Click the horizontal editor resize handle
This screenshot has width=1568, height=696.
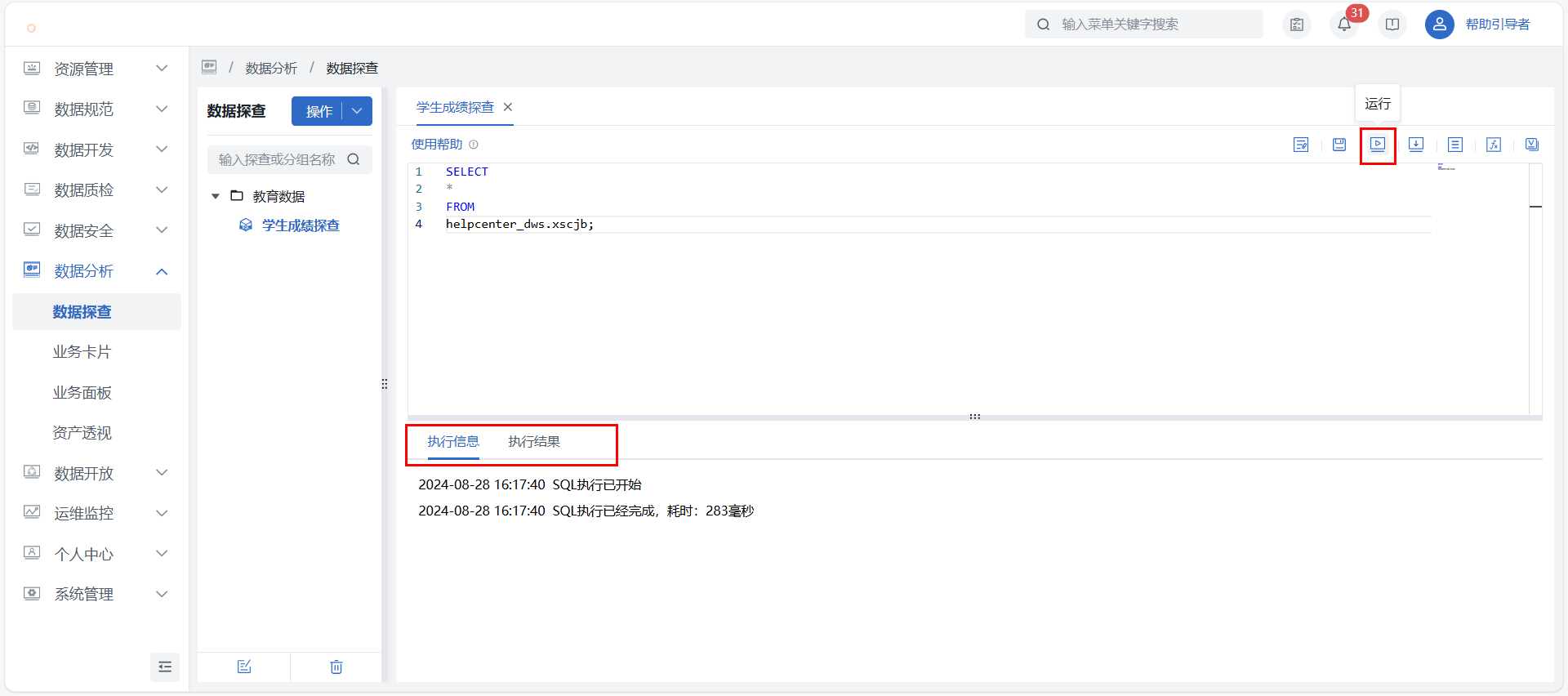point(974,417)
